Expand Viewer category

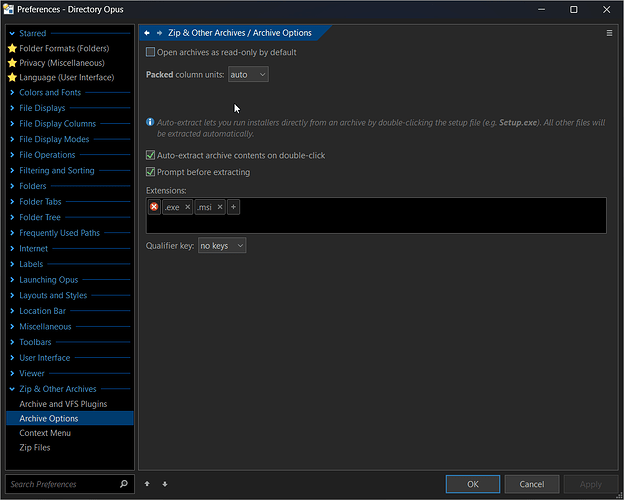pyautogui.click(x=12, y=373)
